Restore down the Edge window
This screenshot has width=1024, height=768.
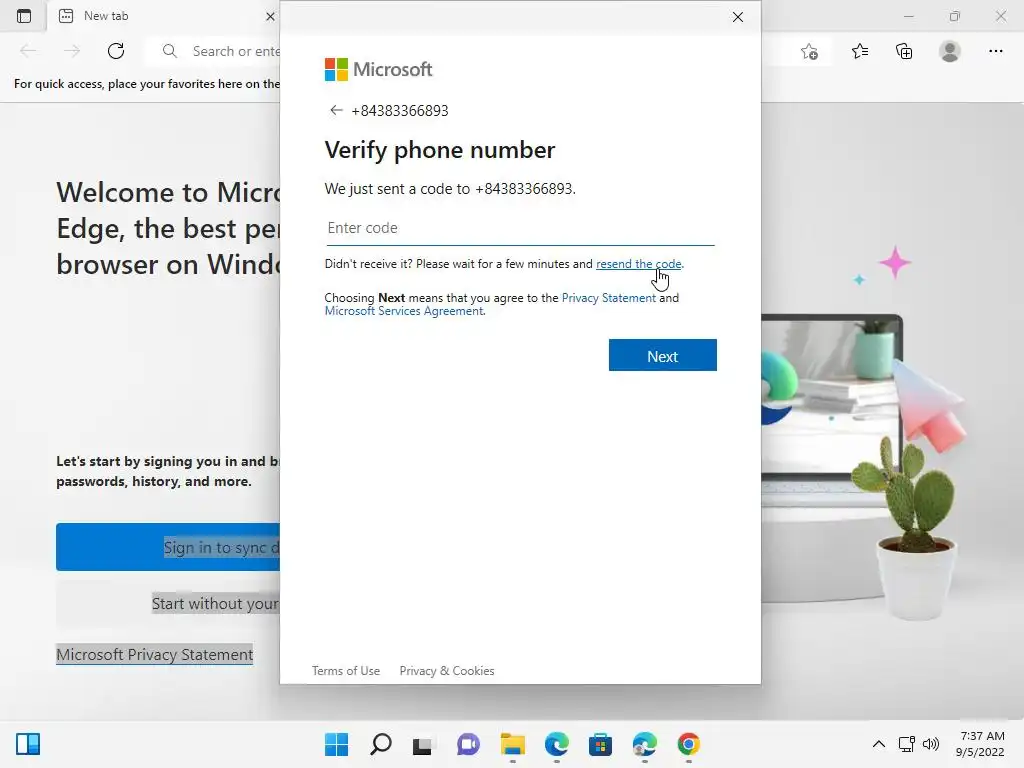pyautogui.click(x=955, y=16)
